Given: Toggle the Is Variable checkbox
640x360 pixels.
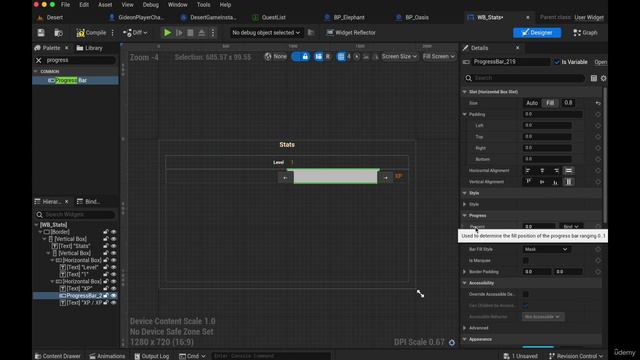Looking at the screenshot, I should pyautogui.click(x=557, y=62).
